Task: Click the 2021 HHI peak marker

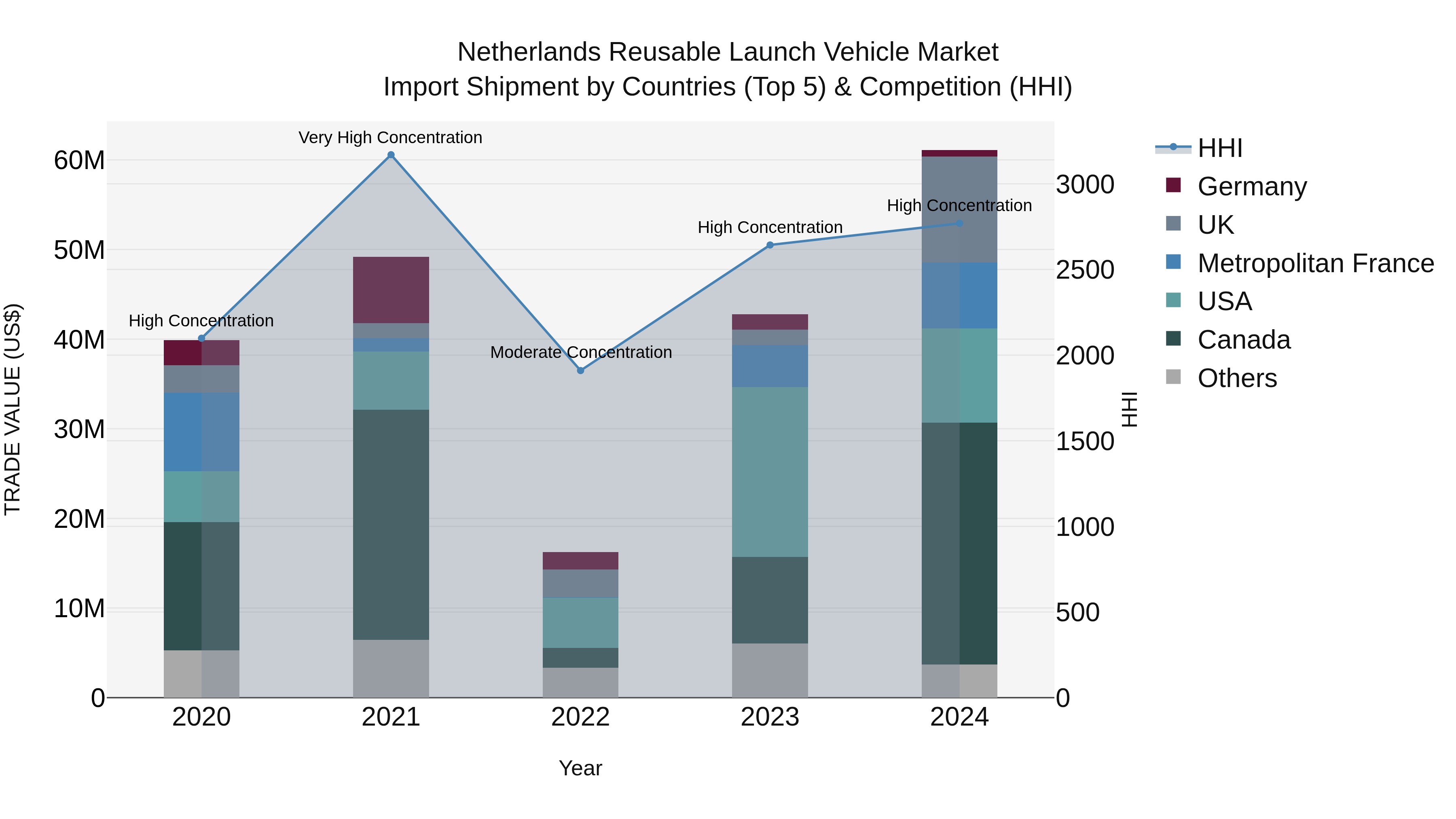Action: (391, 155)
